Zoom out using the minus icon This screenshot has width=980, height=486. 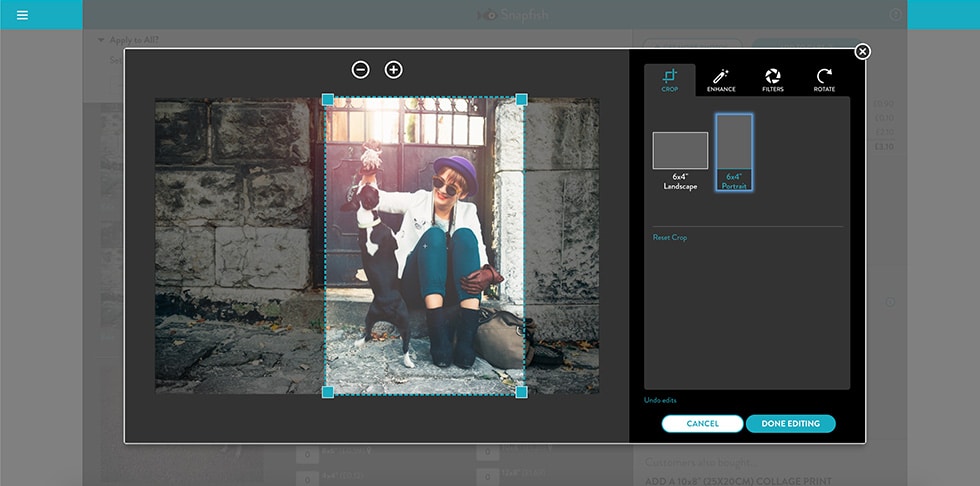pyautogui.click(x=361, y=69)
